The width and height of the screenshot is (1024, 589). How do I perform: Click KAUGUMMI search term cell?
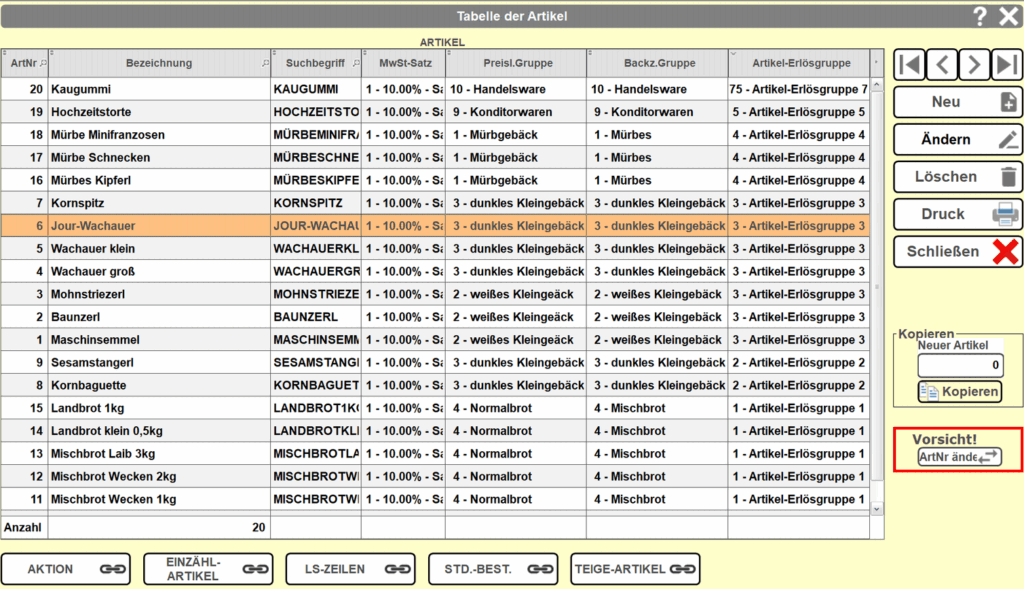coord(316,89)
